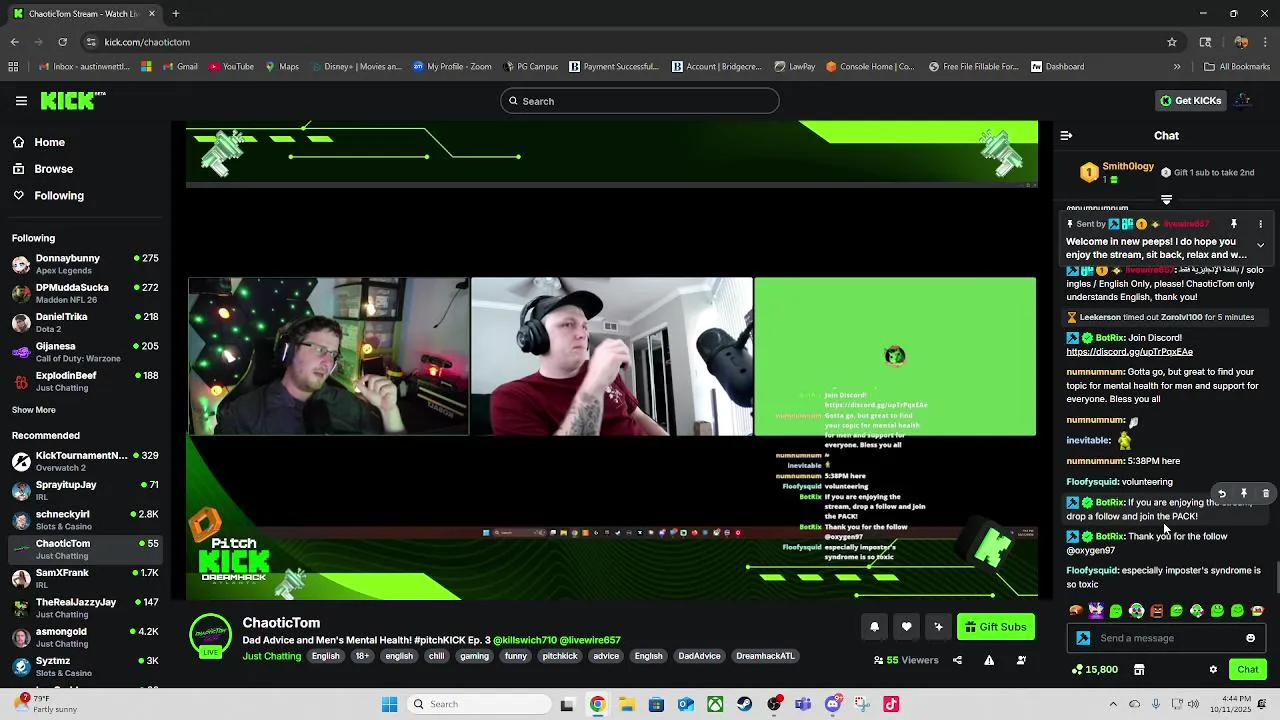Image resolution: width=1280 pixels, height=720 pixels.
Task: Open a new browser tab
Action: pyautogui.click(x=175, y=14)
